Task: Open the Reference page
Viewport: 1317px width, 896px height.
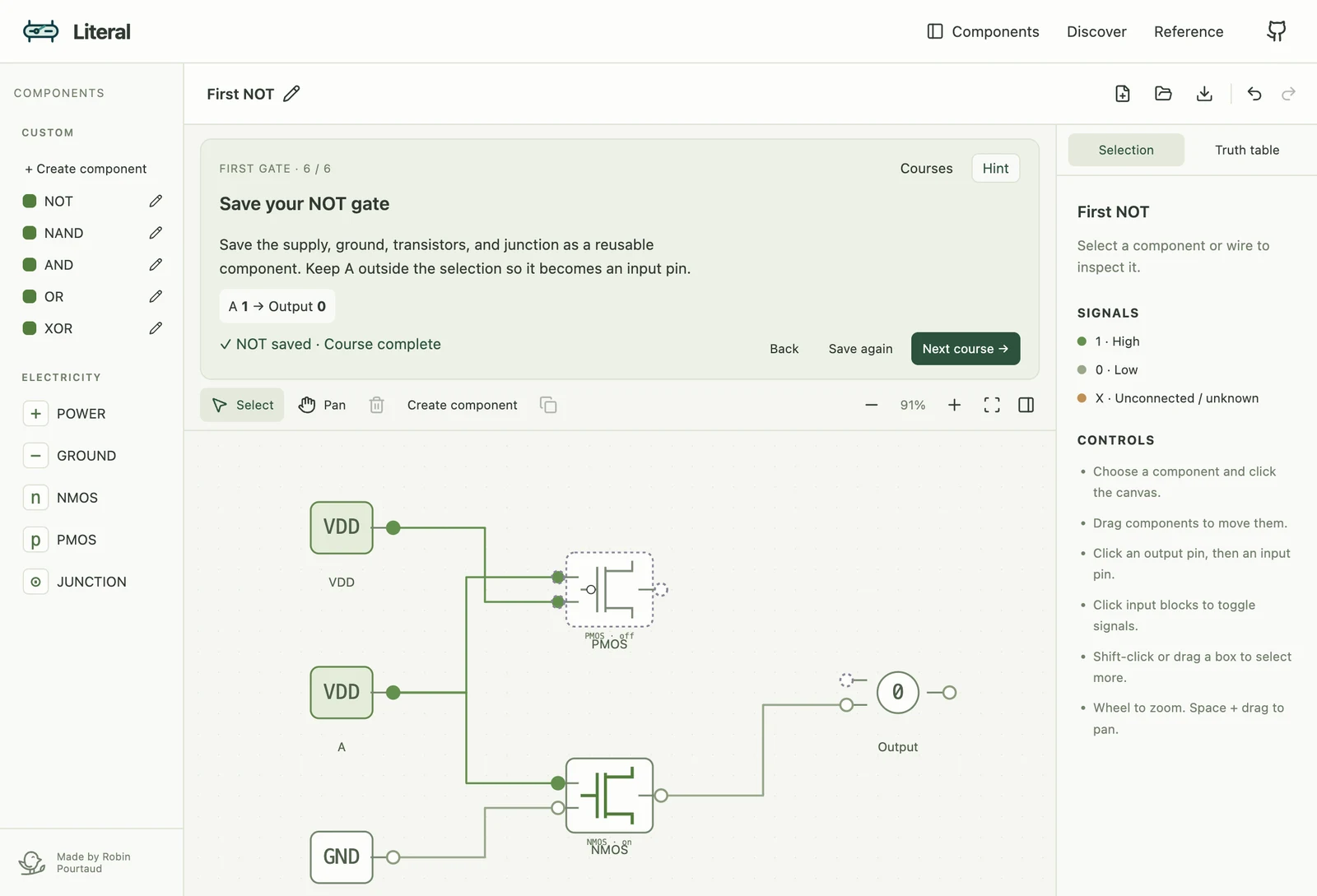Action: (1189, 31)
